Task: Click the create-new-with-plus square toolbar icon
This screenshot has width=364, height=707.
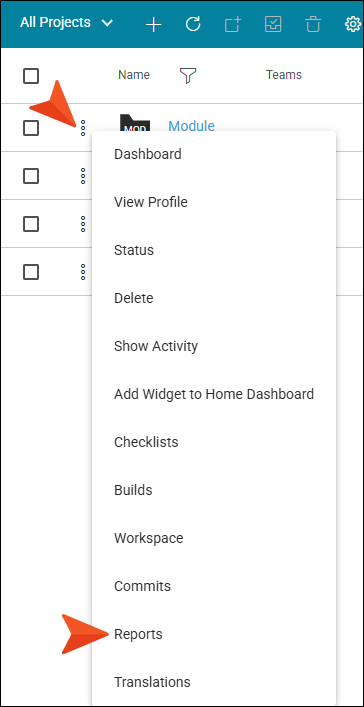Action: 233,24
